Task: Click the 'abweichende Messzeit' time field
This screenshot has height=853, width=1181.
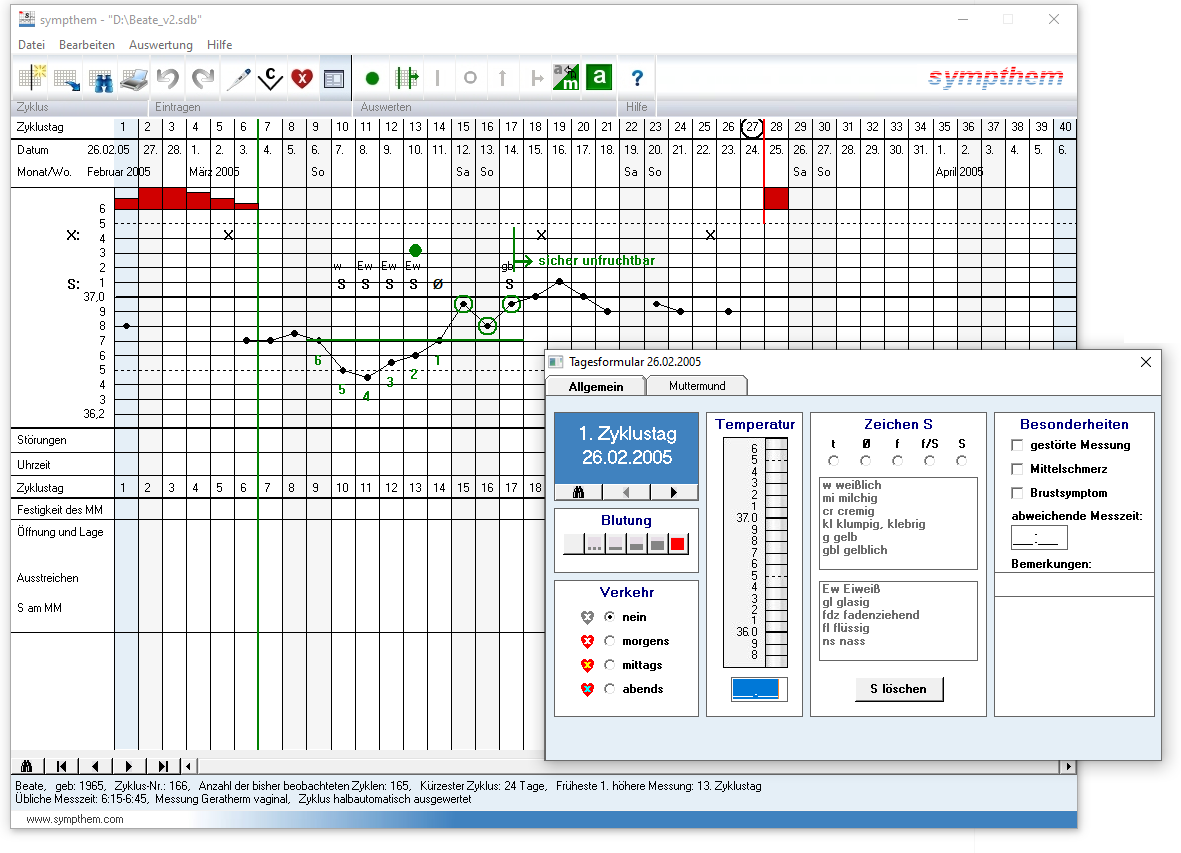Action: [x=1039, y=539]
